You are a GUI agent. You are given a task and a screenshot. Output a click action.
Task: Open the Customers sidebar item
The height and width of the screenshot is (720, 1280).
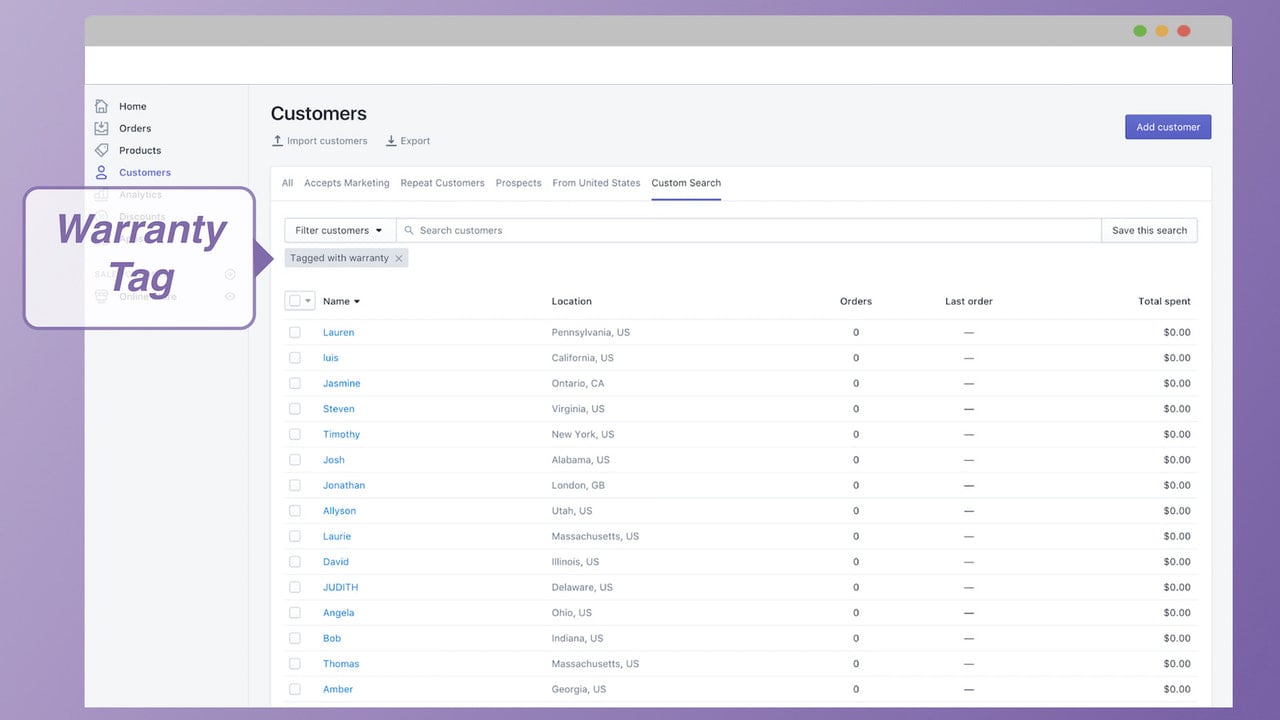click(145, 172)
